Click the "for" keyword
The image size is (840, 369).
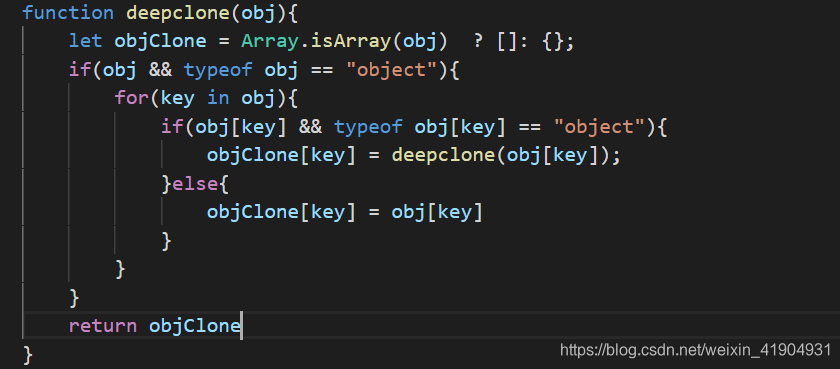pos(131,98)
